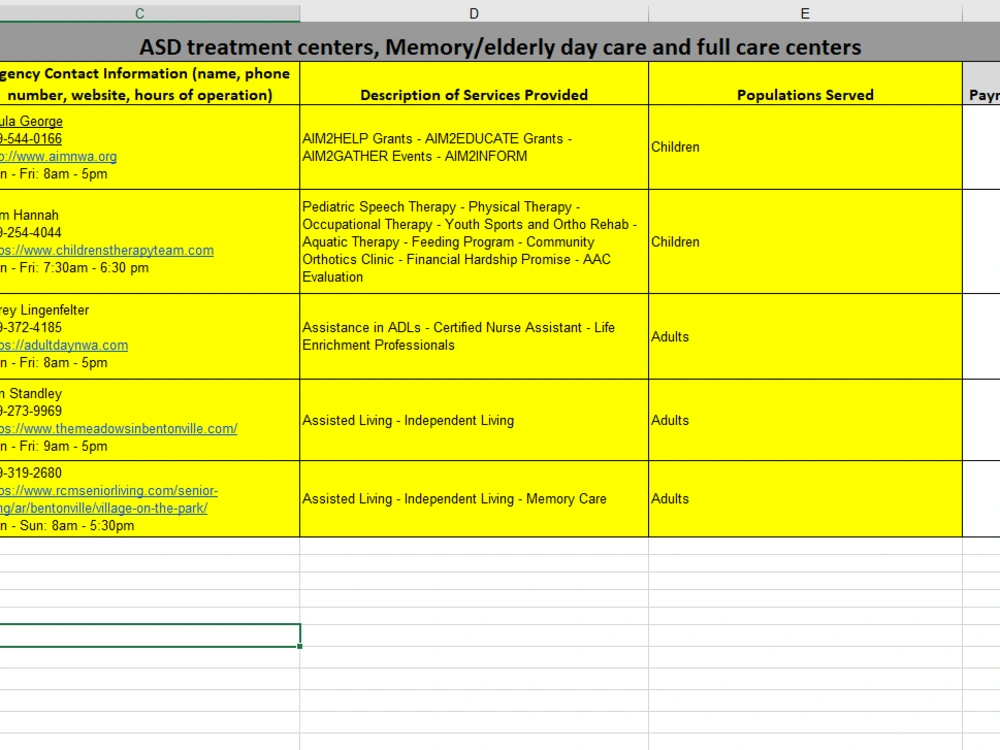Click the hours text 'Fri: 7:30am - 6:30 pm'

[x=84, y=268]
